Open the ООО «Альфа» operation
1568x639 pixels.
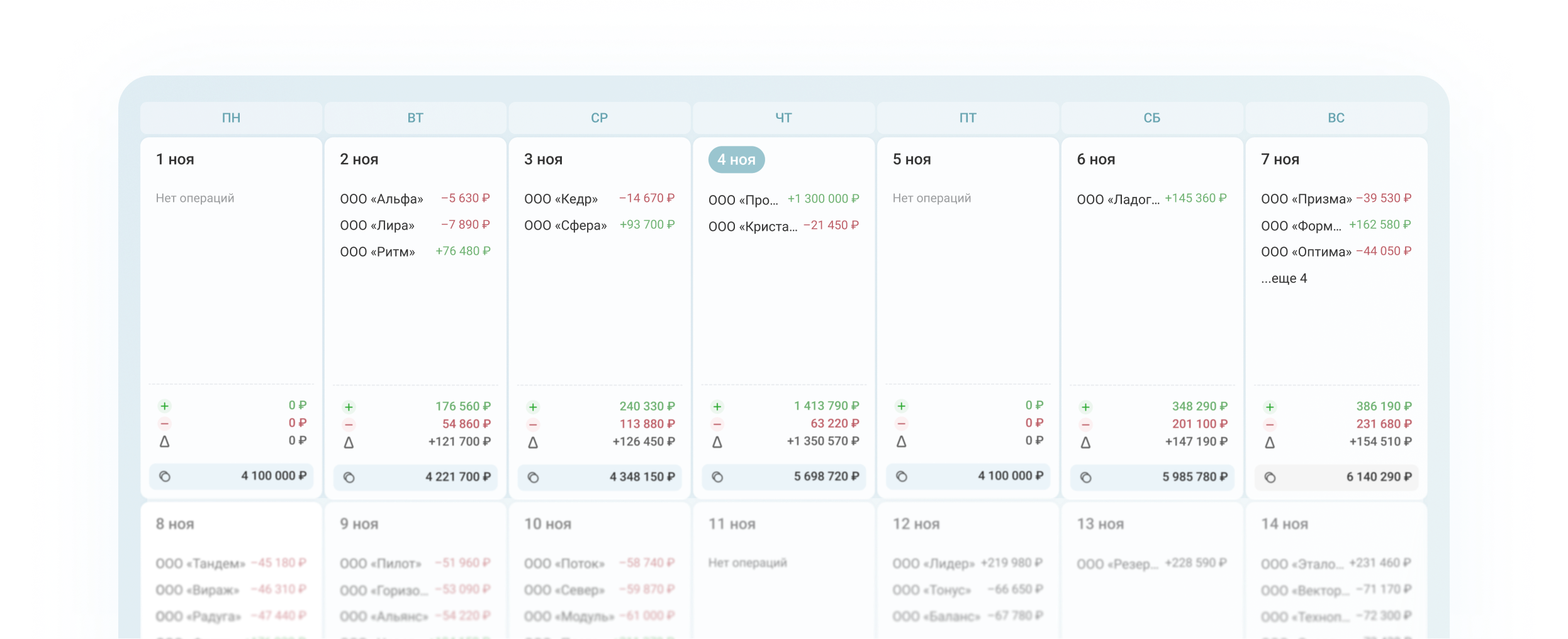(x=415, y=199)
